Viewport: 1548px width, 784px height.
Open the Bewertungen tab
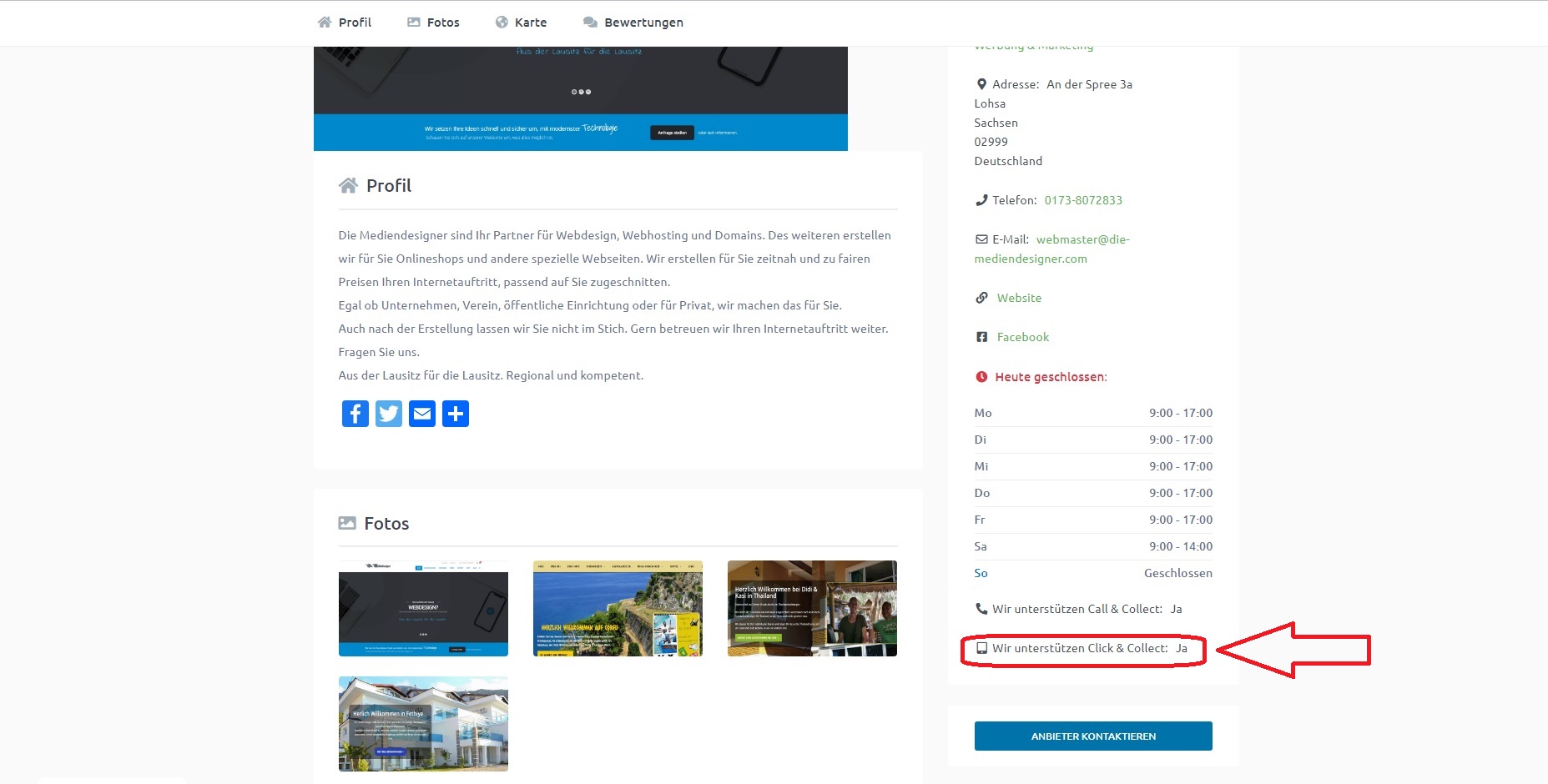633,23
